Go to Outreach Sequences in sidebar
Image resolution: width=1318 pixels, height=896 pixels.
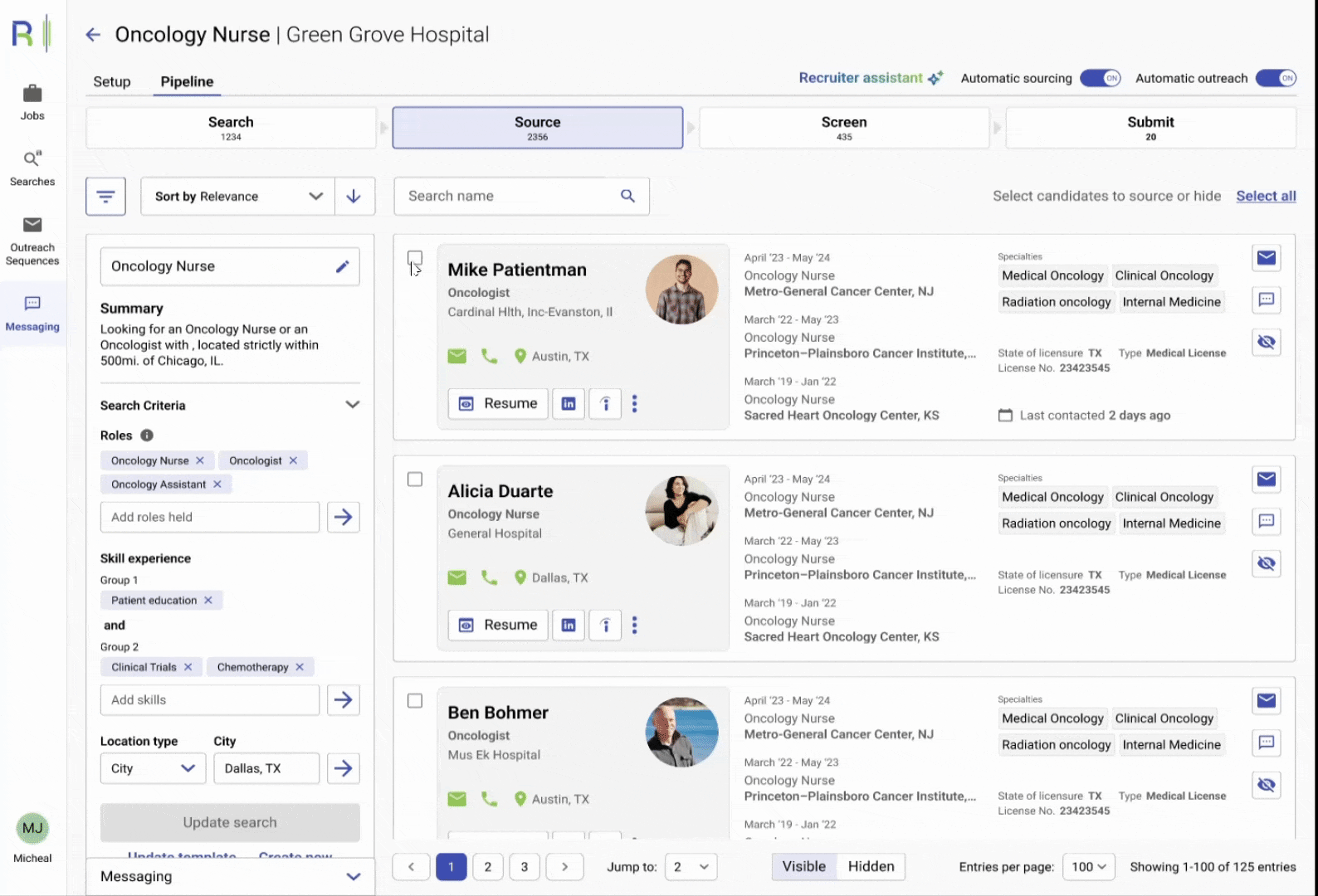pos(32,241)
